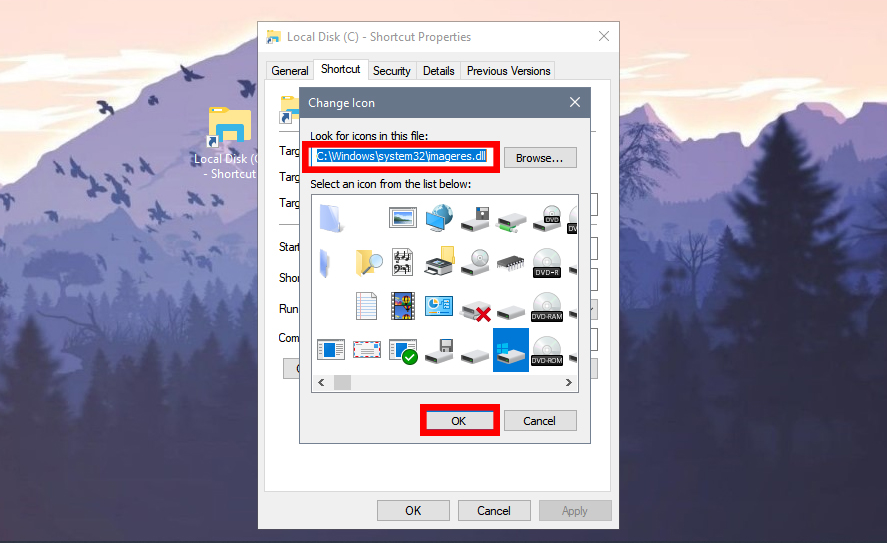Open the Security tab
The height and width of the screenshot is (543, 887).
391,71
